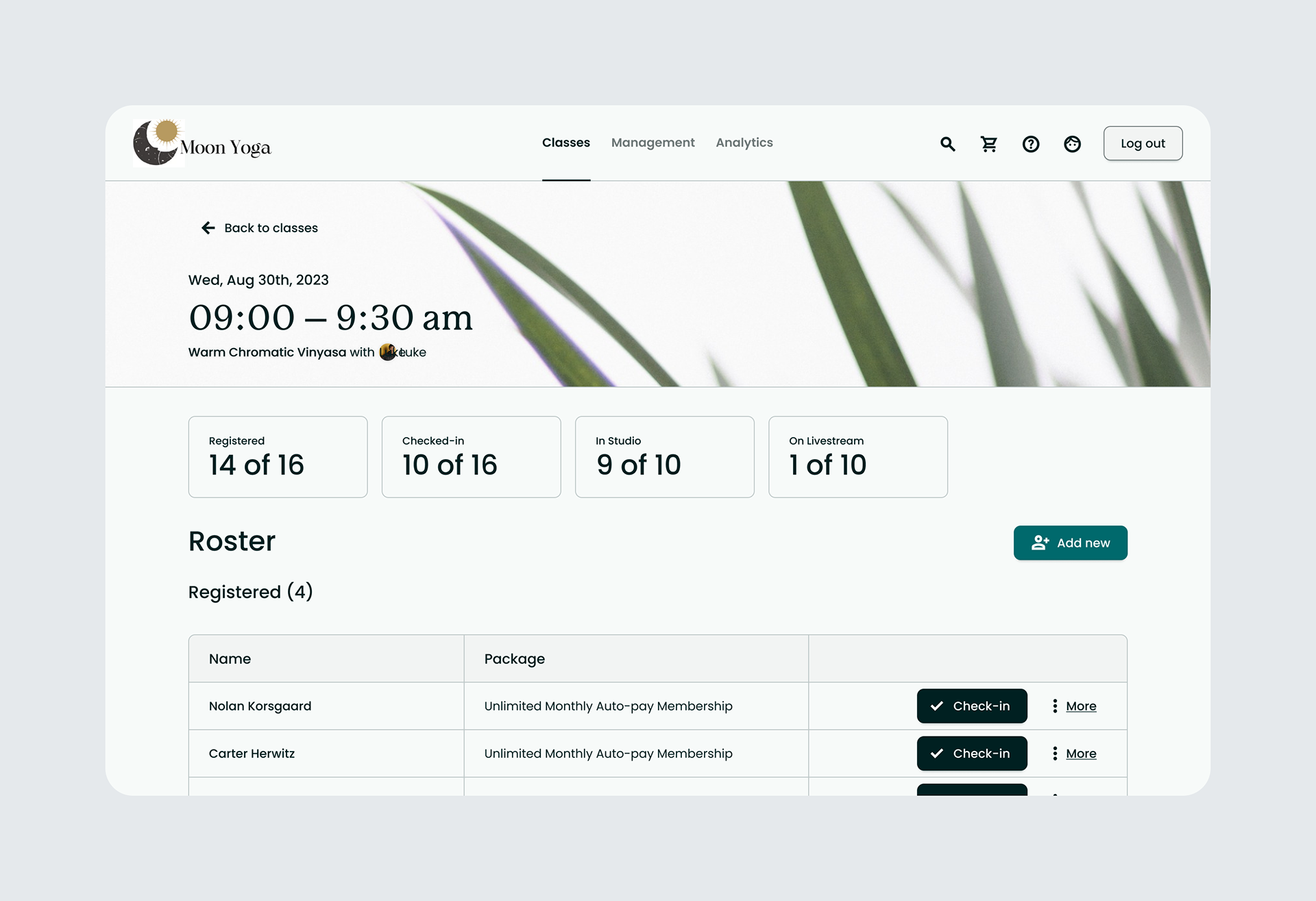Viewport: 1316px width, 901px height.
Task: Open the shopping cart icon
Action: [x=988, y=144]
